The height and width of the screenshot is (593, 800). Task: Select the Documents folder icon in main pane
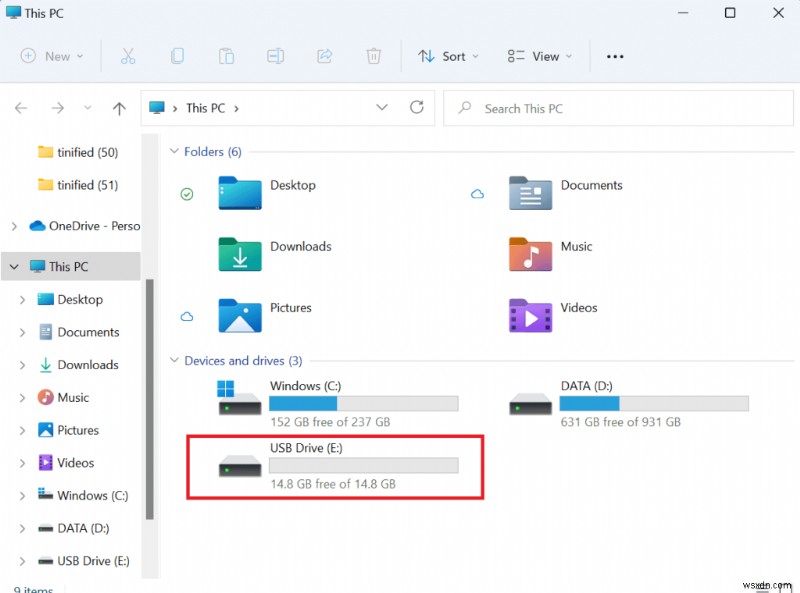(530, 193)
